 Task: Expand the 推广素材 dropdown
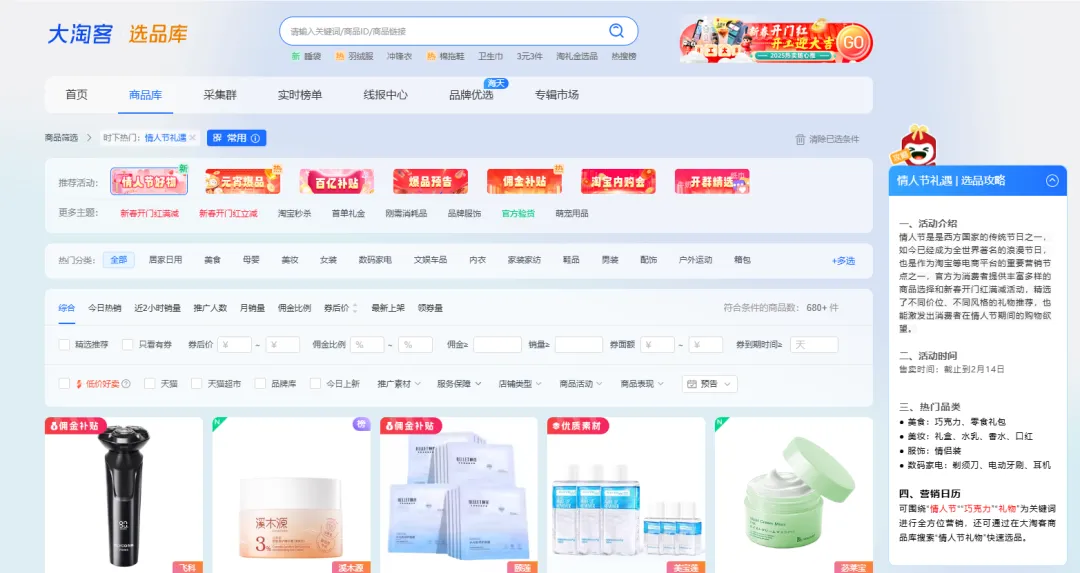399,384
